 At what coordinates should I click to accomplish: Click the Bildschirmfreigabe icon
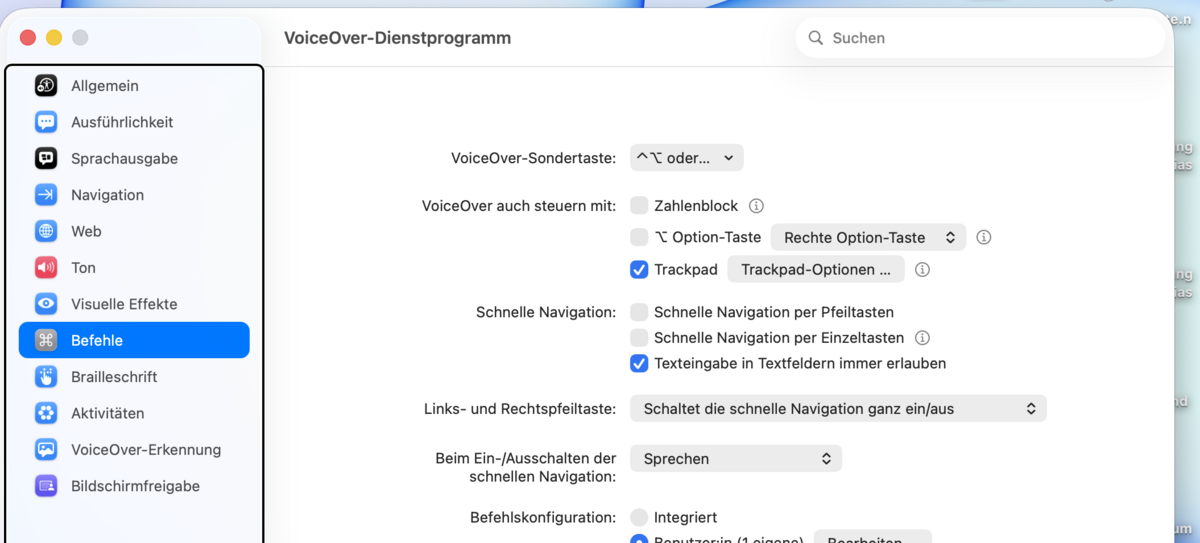[46, 486]
